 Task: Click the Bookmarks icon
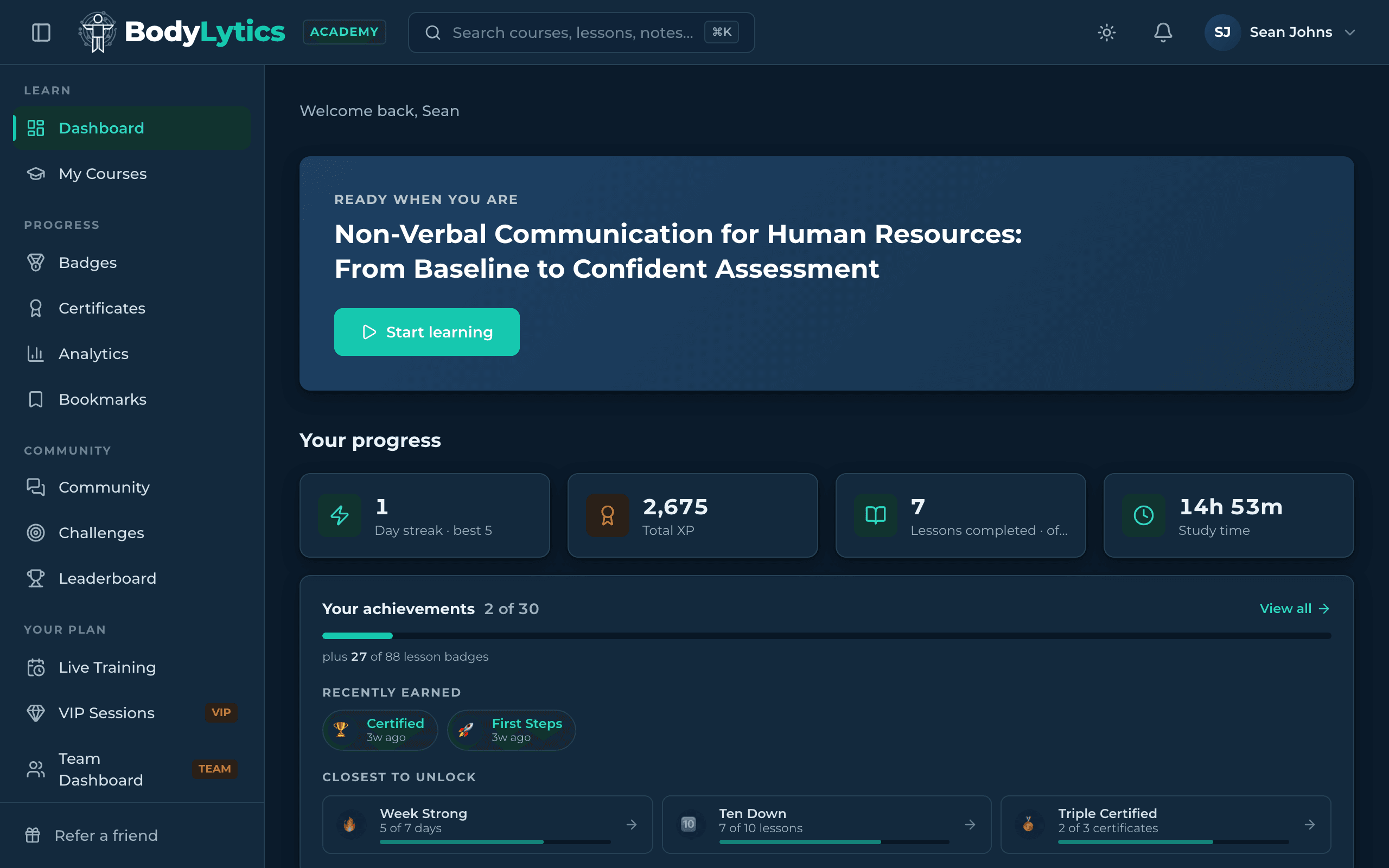coord(36,399)
